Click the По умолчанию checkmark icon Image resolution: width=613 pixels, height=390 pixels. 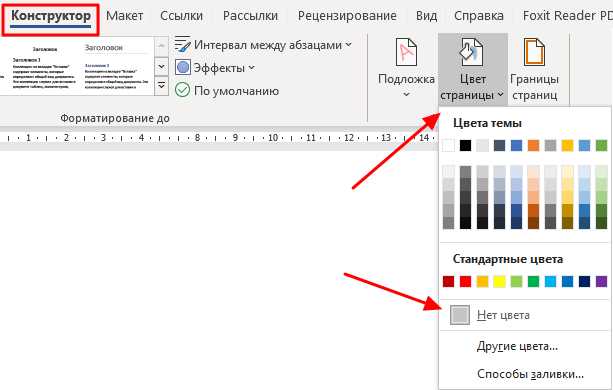pos(183,90)
